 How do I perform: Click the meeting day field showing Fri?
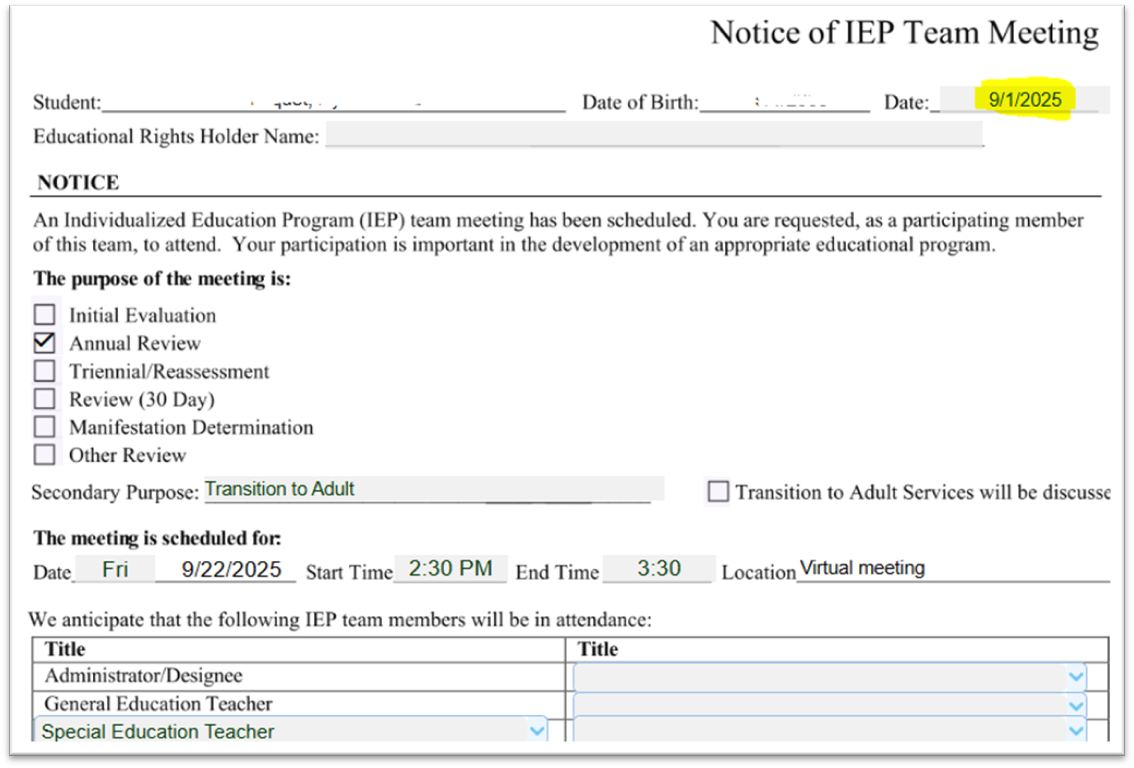[115, 569]
